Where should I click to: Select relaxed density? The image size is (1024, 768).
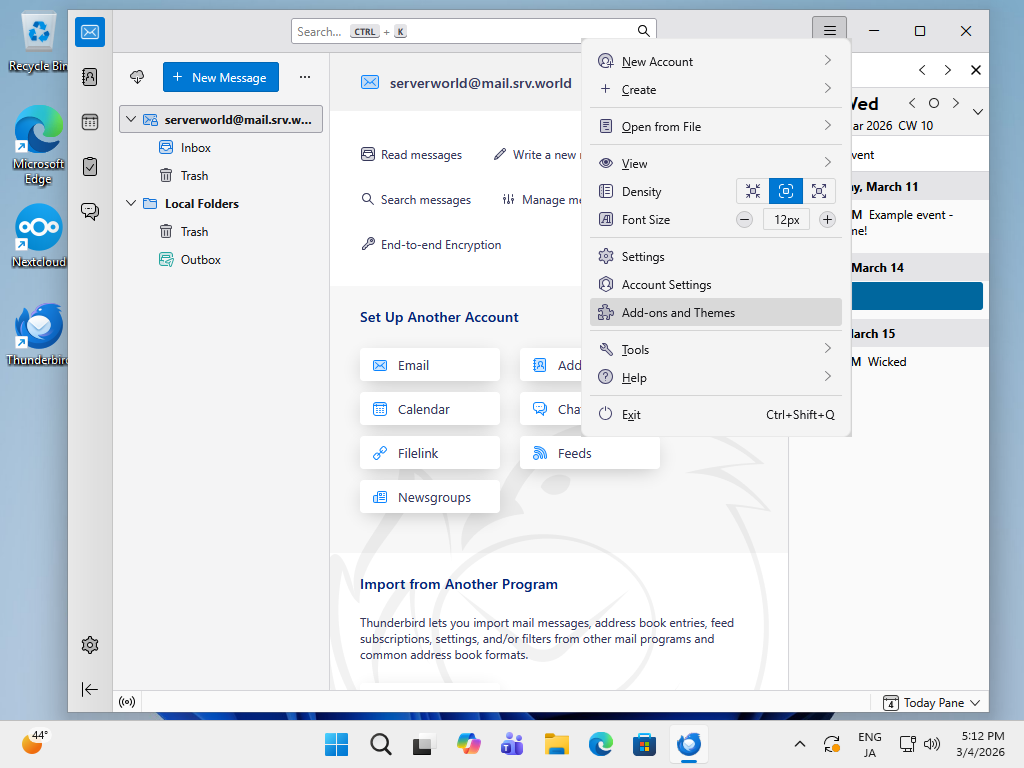pyautogui.click(x=819, y=191)
